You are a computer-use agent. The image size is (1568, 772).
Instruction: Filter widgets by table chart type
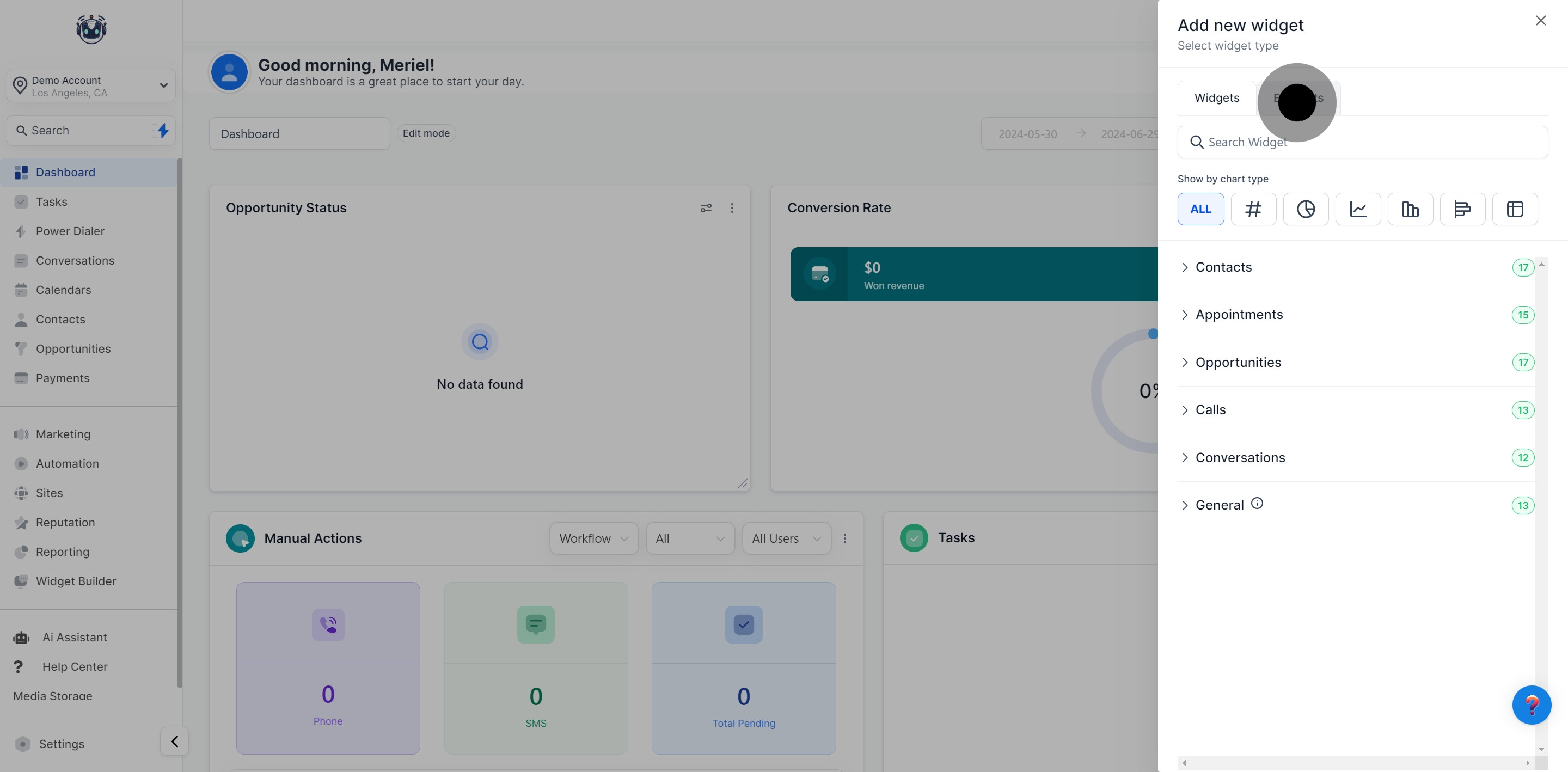pos(1515,209)
